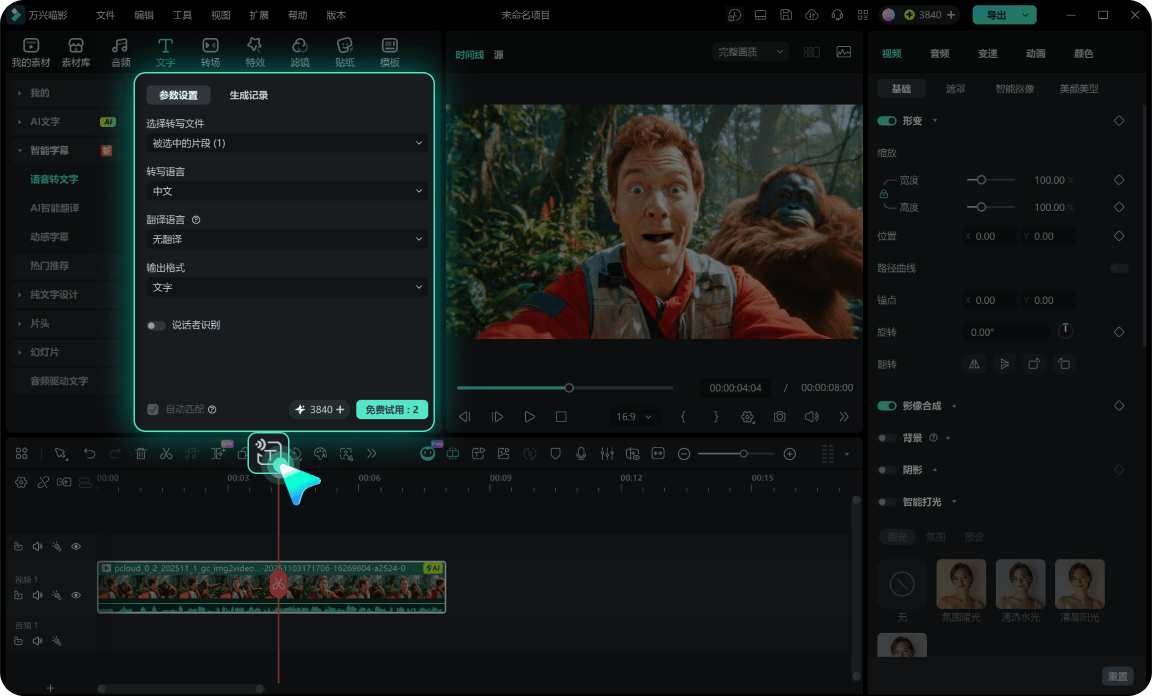This screenshot has height=696, width=1152.
Task: Check the 自动匹配 checkbox
Action: (x=153, y=409)
